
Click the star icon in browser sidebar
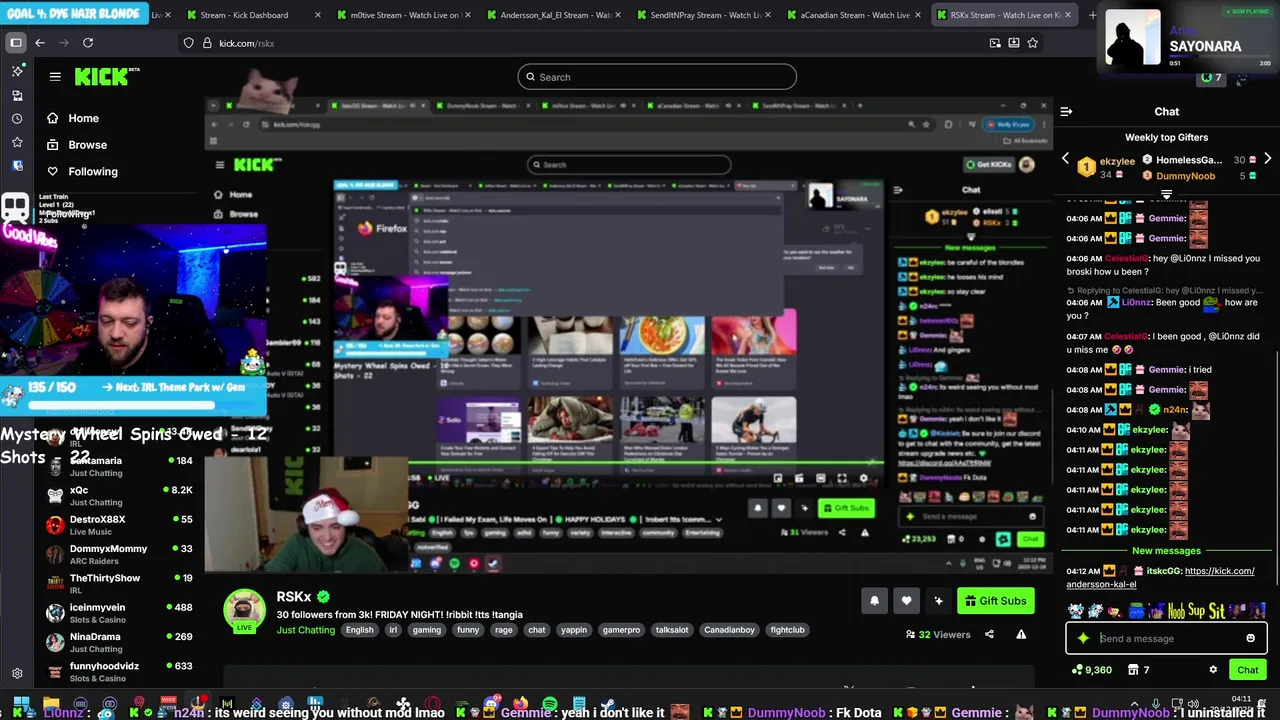tap(17, 142)
